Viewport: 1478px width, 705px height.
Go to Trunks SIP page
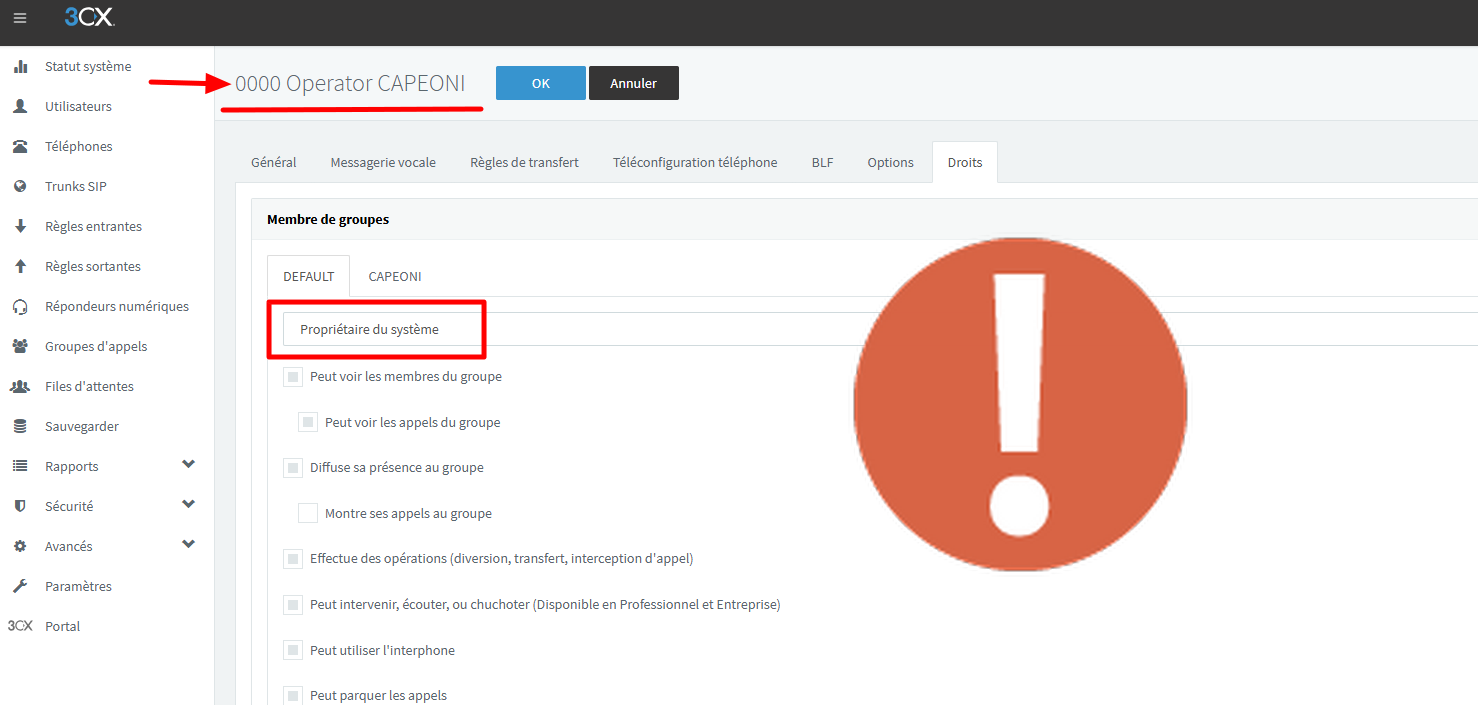(76, 187)
